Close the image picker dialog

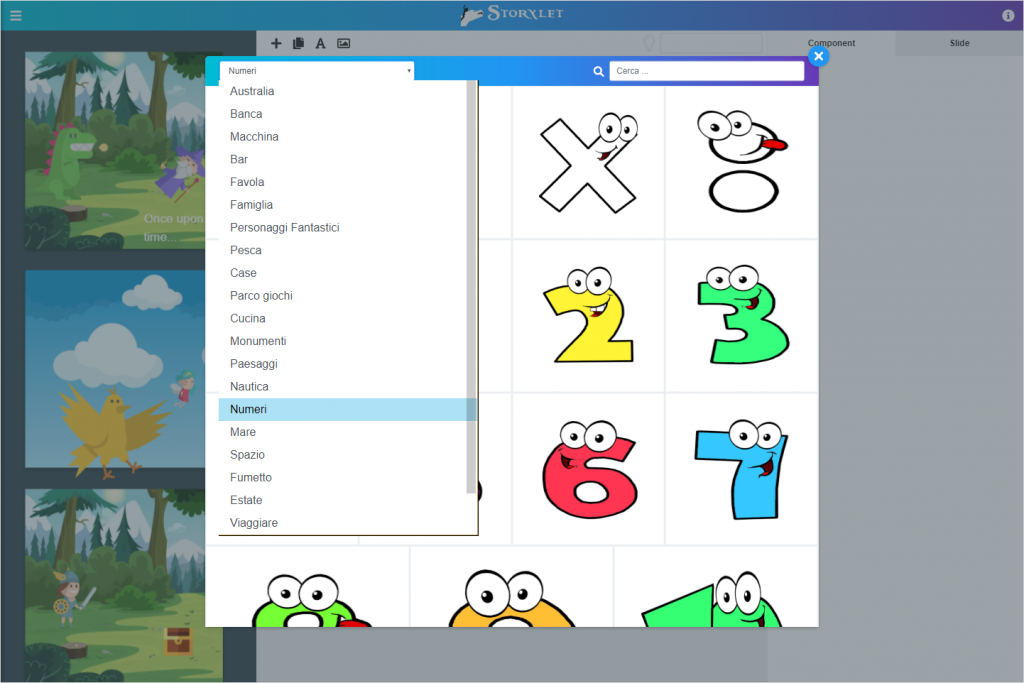pyautogui.click(x=818, y=57)
